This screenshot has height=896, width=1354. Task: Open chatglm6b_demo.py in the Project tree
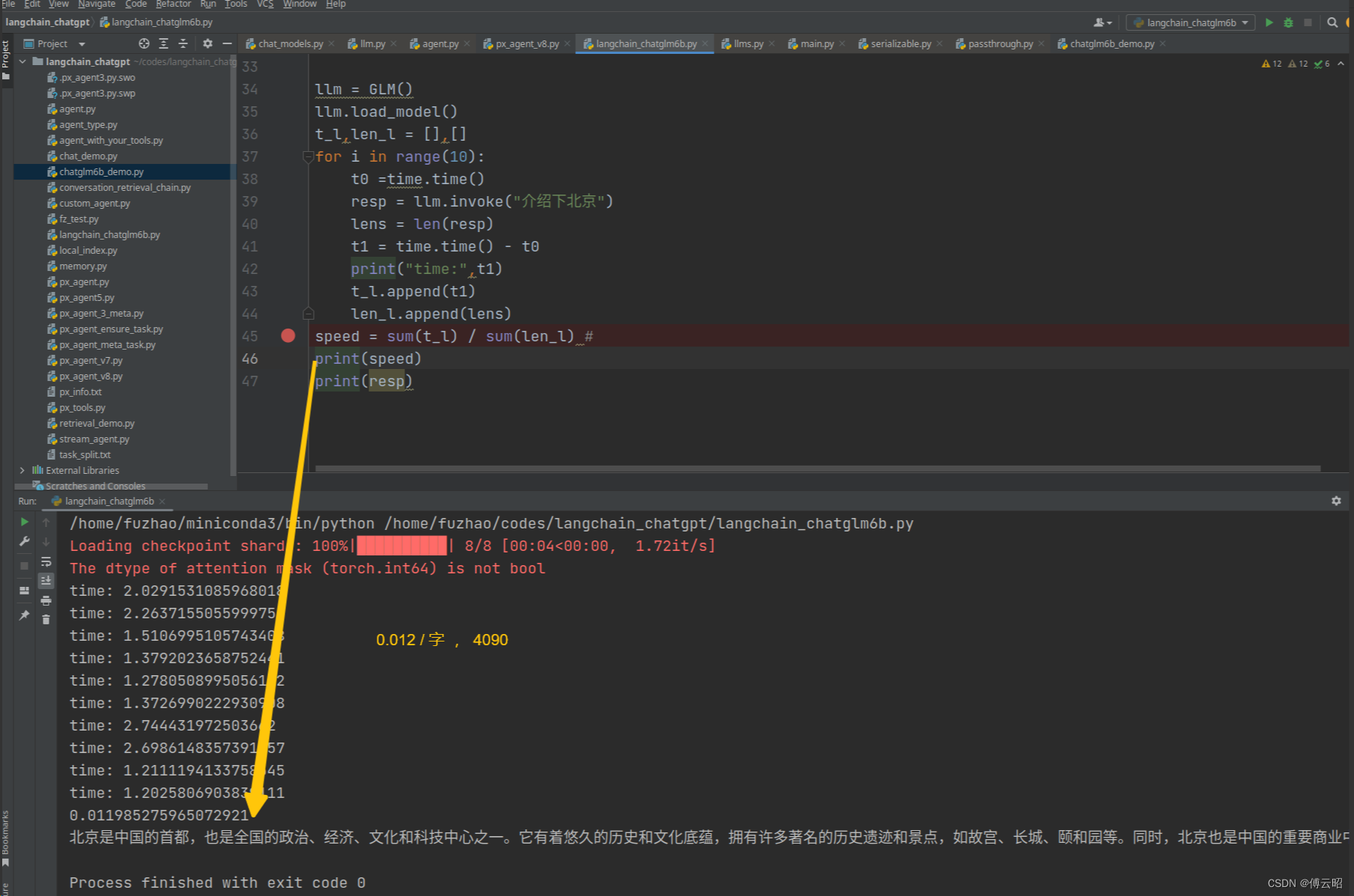click(x=101, y=172)
